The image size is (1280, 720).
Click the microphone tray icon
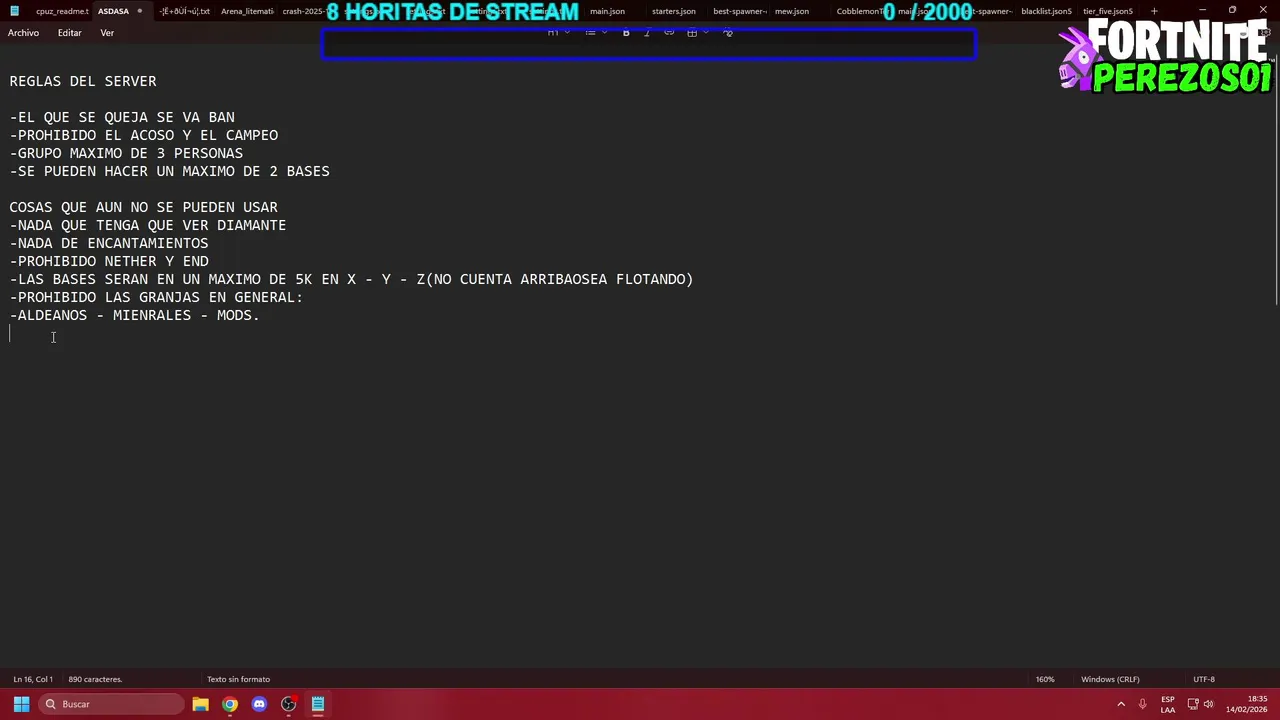(x=1142, y=704)
